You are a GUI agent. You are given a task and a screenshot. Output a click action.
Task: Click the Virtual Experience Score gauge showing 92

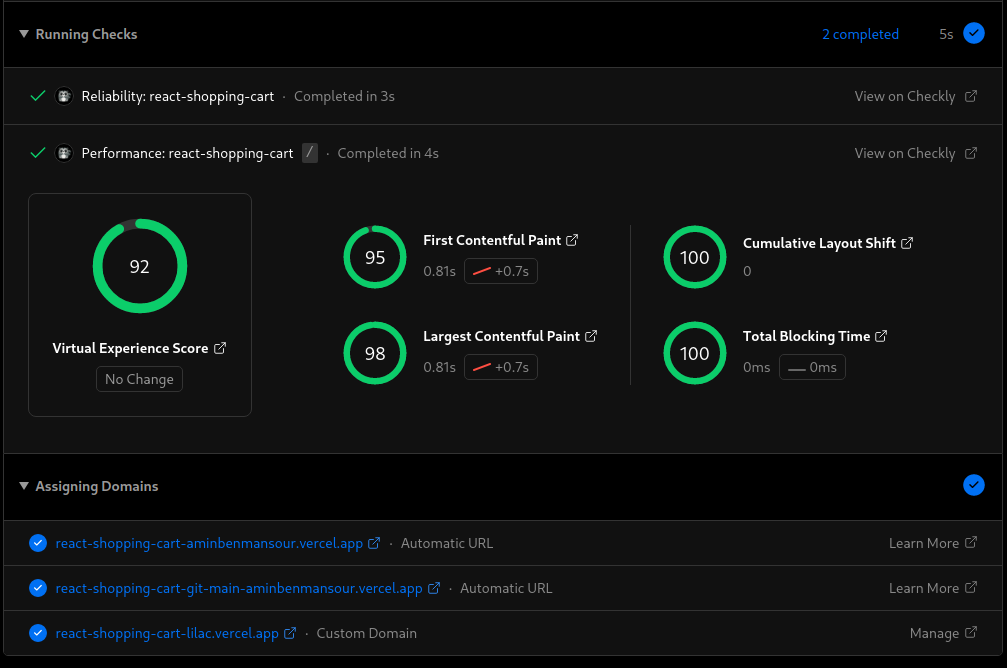(x=139, y=266)
